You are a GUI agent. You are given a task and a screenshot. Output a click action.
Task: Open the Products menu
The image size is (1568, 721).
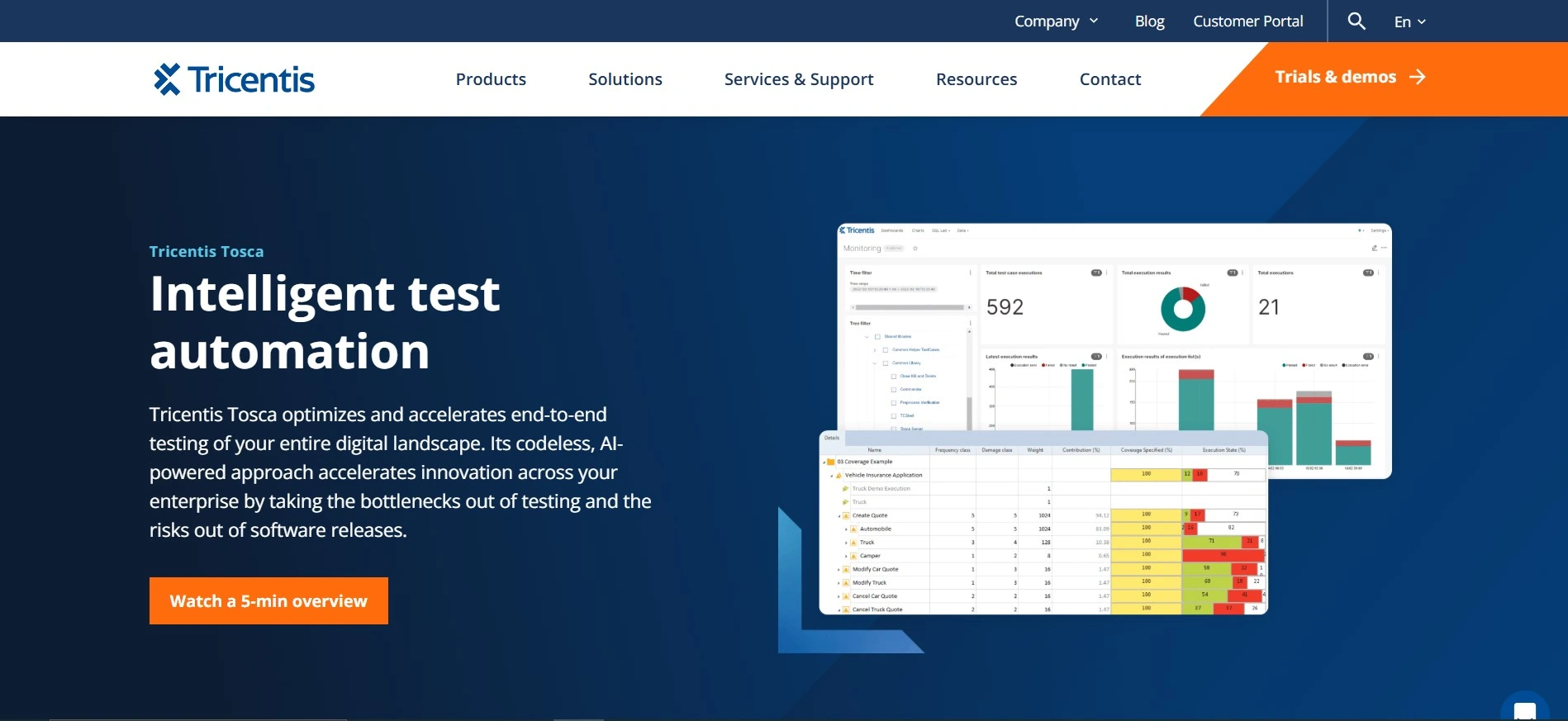click(491, 79)
